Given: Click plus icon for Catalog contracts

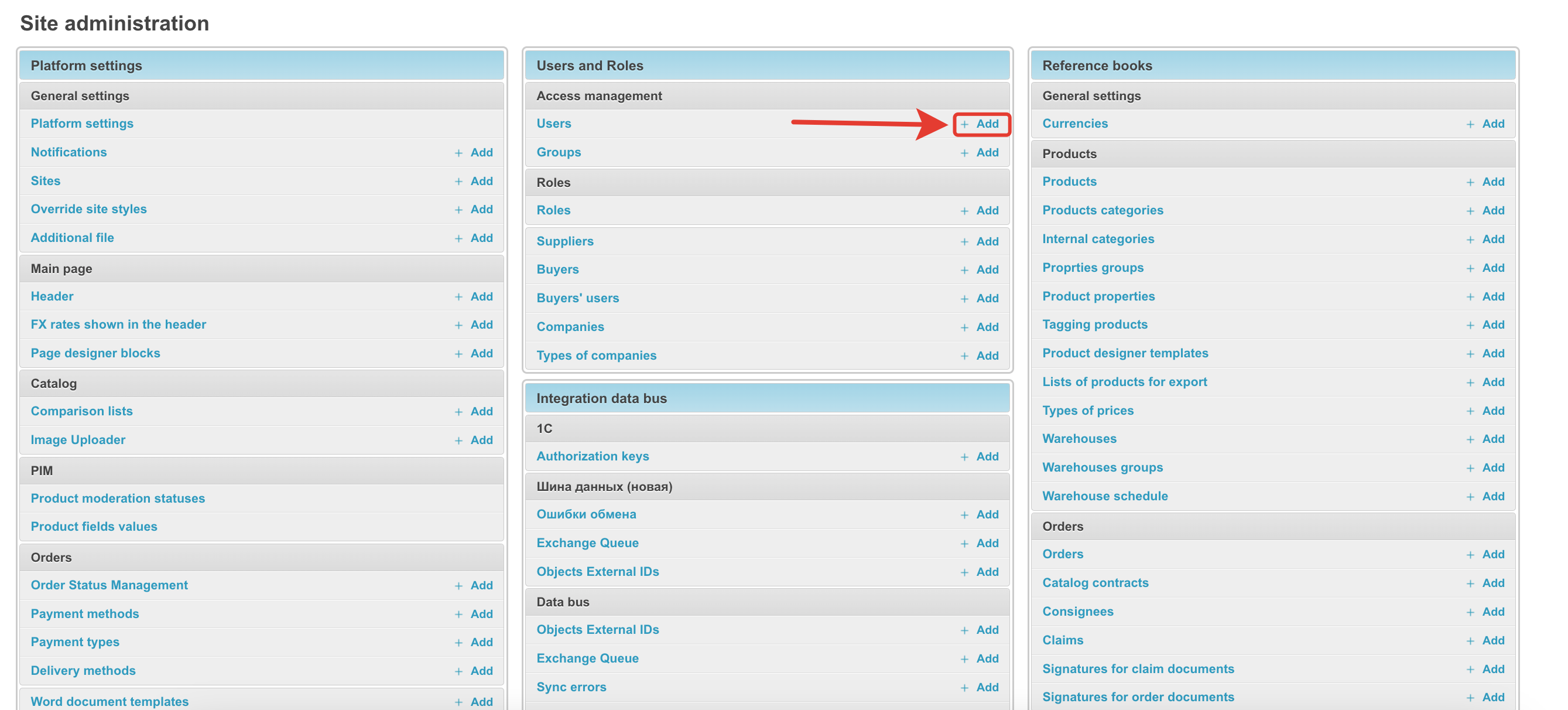Looking at the screenshot, I should click(1470, 583).
